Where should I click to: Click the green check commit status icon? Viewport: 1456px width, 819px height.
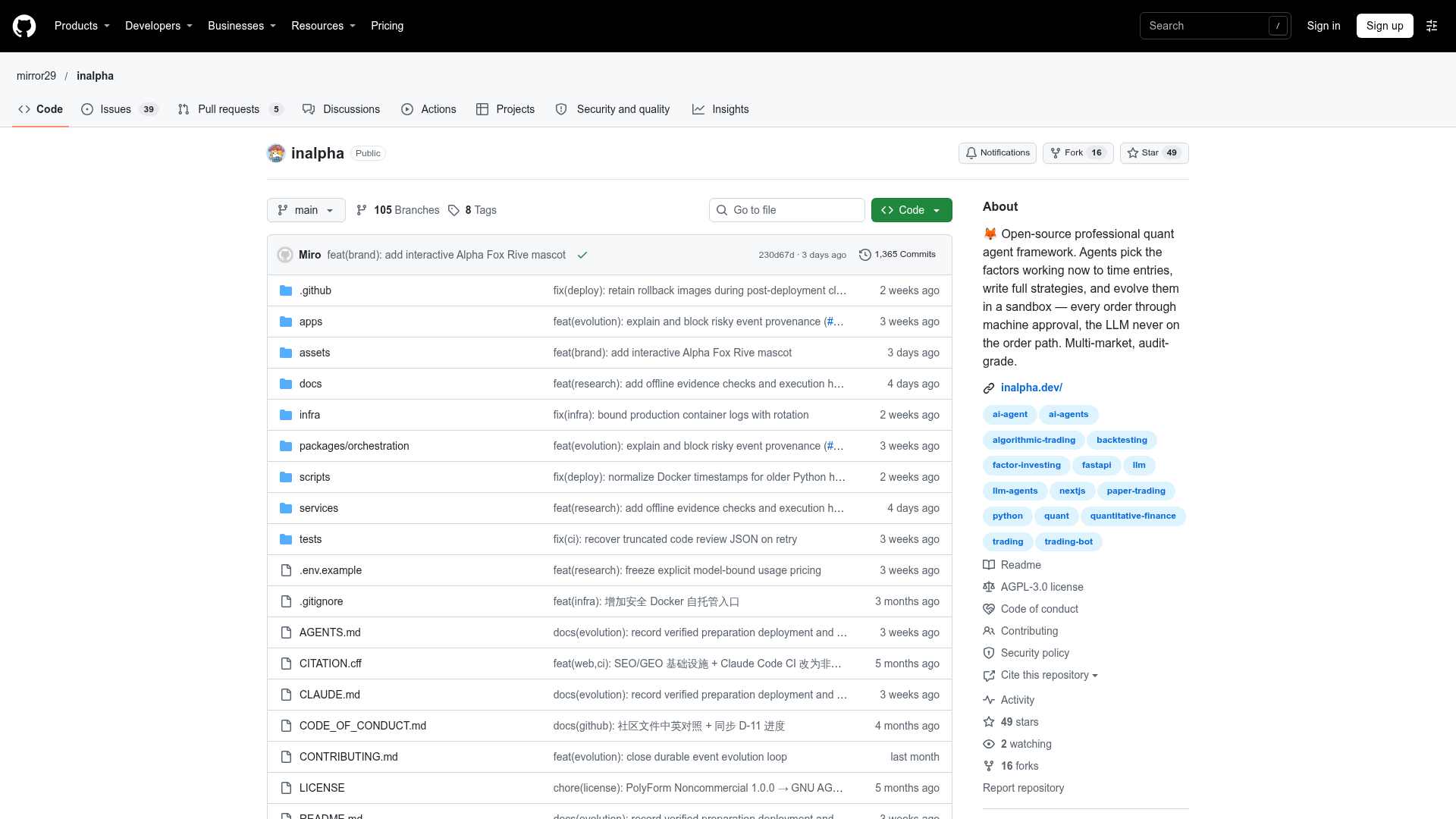point(582,255)
